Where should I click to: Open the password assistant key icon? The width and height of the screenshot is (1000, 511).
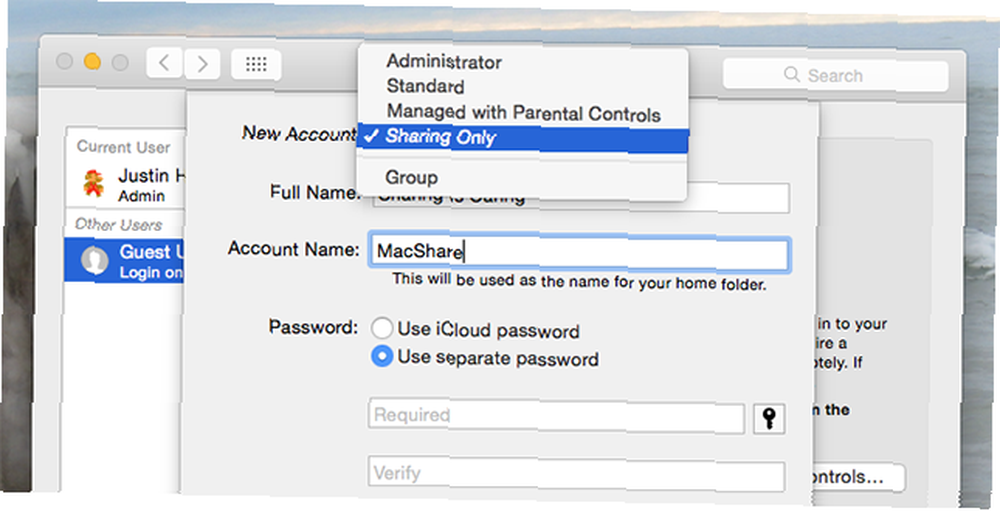pos(768,419)
